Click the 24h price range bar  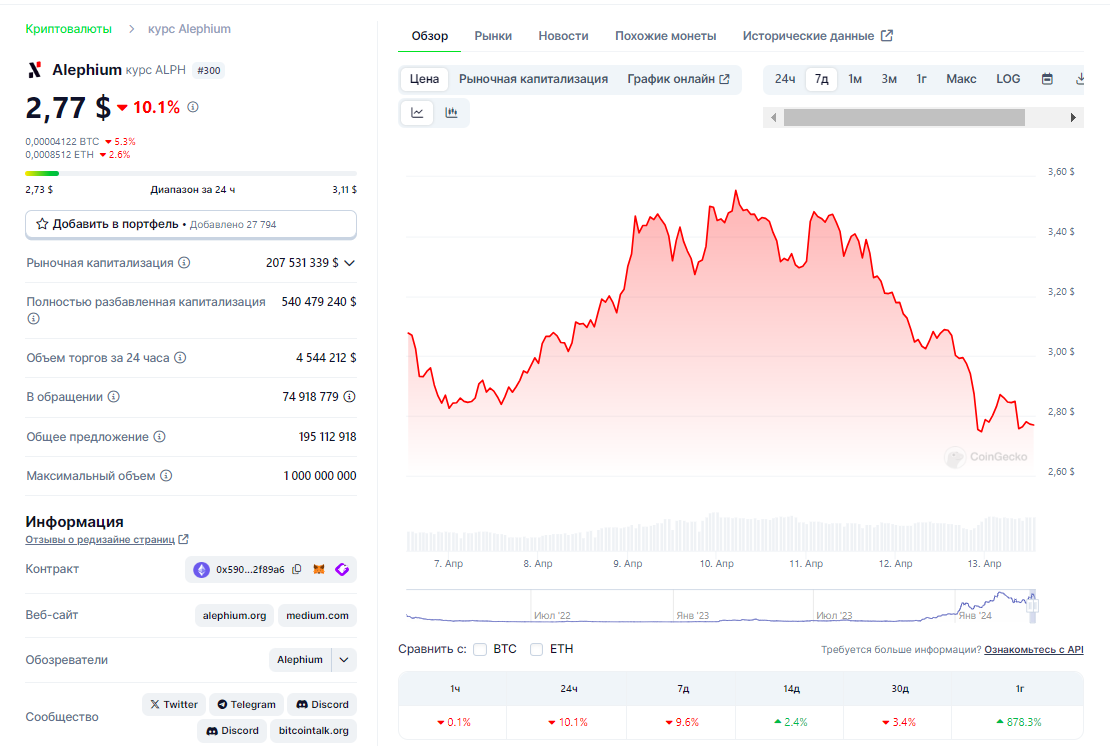[190, 173]
